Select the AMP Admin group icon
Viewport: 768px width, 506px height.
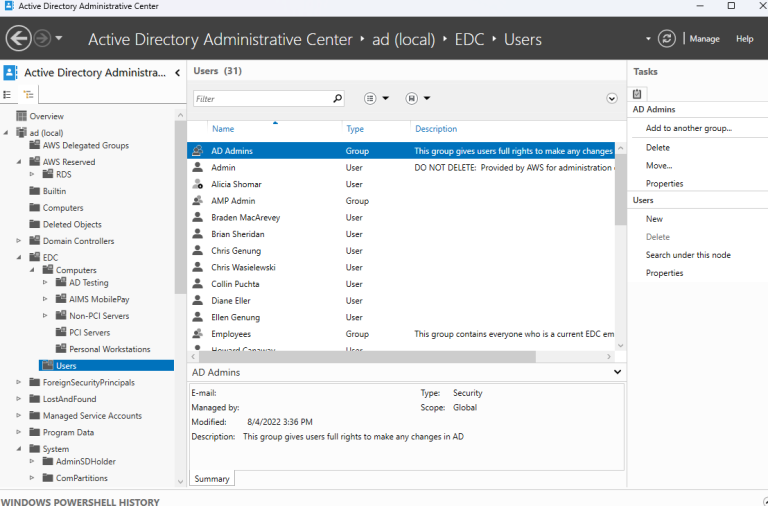[x=197, y=201]
